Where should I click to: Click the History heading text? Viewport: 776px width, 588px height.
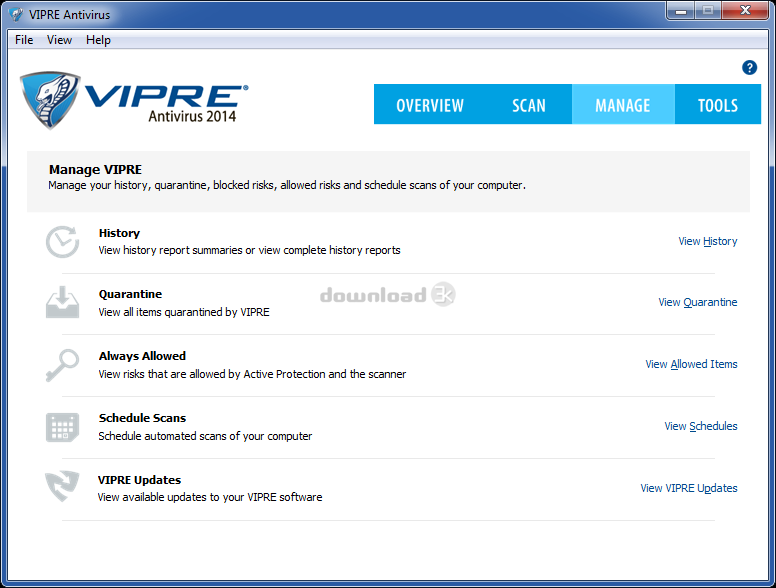coord(119,233)
